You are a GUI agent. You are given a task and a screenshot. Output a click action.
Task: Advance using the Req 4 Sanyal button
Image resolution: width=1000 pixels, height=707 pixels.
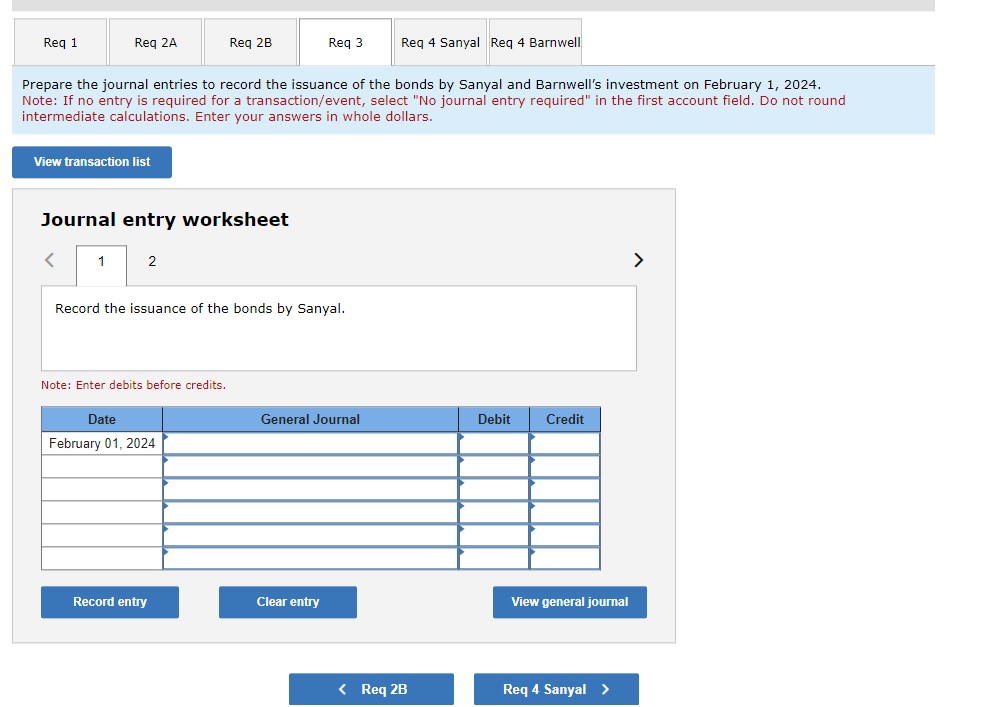pos(556,689)
